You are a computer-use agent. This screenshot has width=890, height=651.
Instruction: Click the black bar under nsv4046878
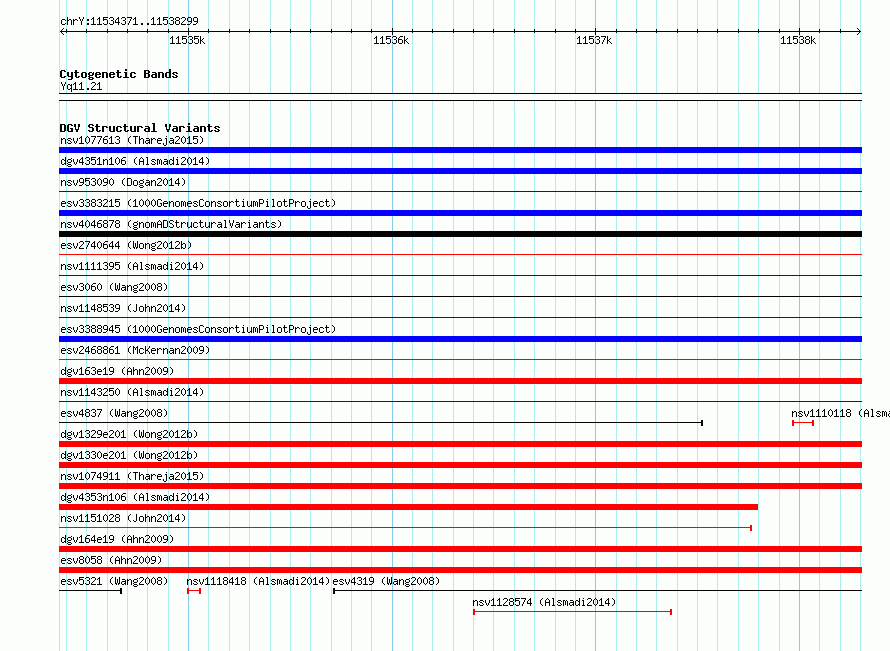point(460,234)
